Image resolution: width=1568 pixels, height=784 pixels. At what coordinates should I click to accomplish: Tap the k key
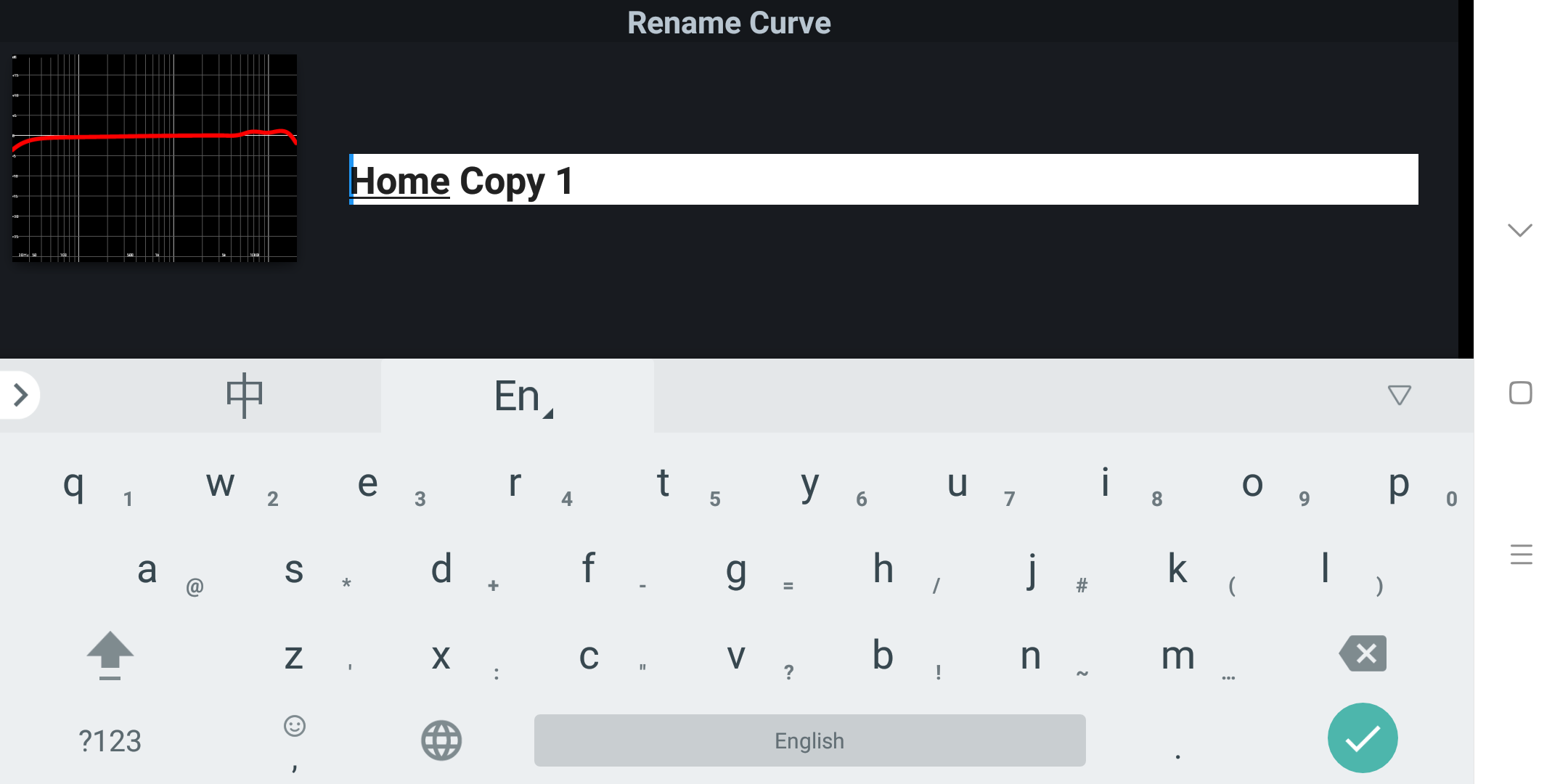1178,569
